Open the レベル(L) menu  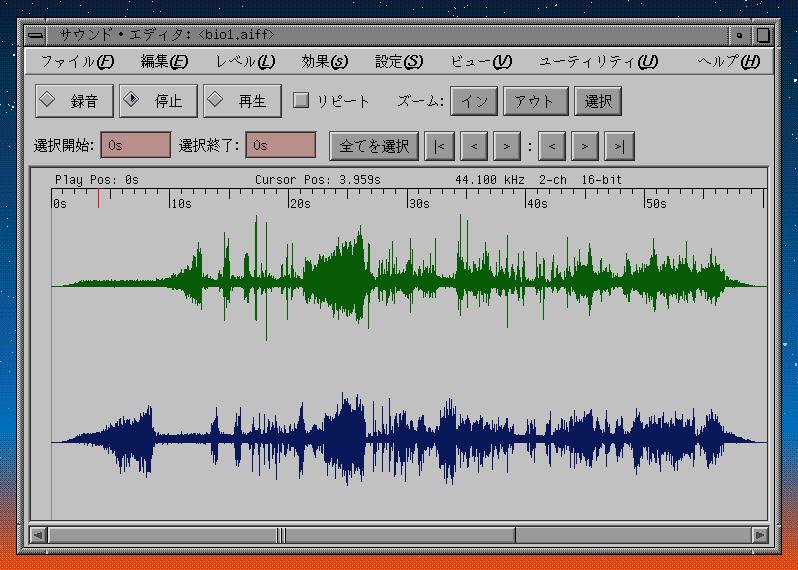click(245, 62)
